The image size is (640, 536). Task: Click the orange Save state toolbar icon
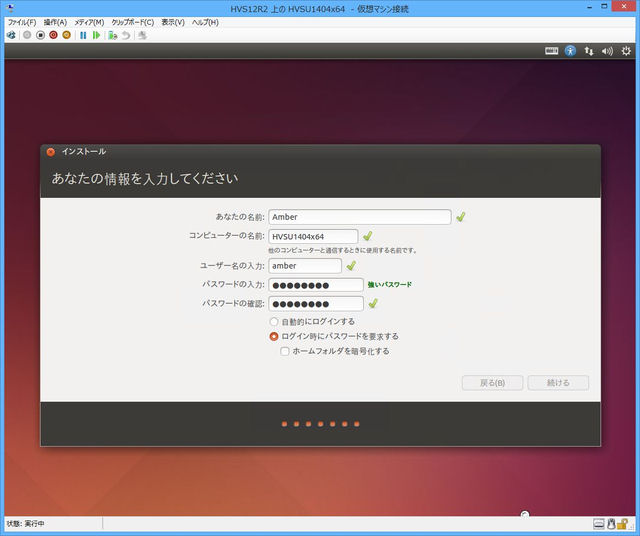pos(66,35)
